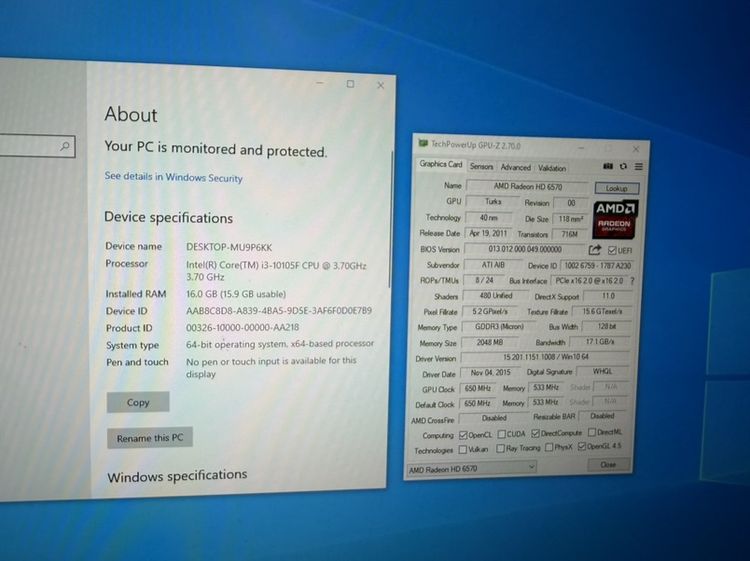Click the Product ID 00326-10000-00000-AA218
Viewport: 750px width, 561px height.
coord(242,328)
